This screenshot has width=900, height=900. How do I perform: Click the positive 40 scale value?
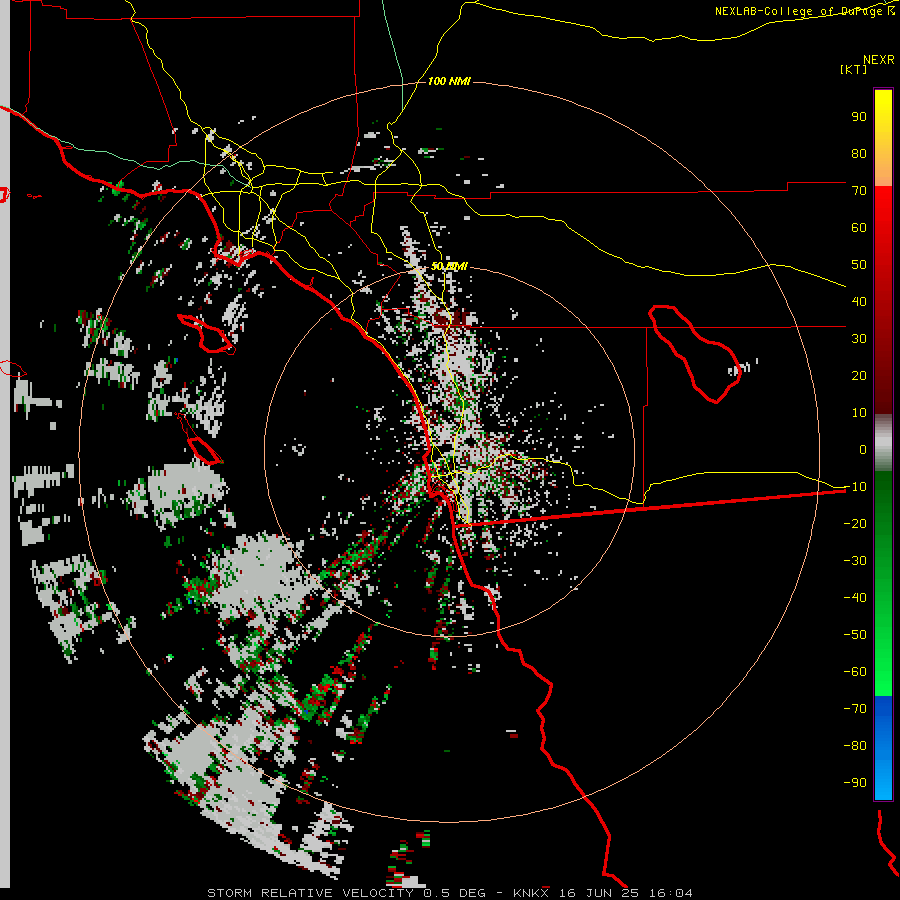coord(859,301)
